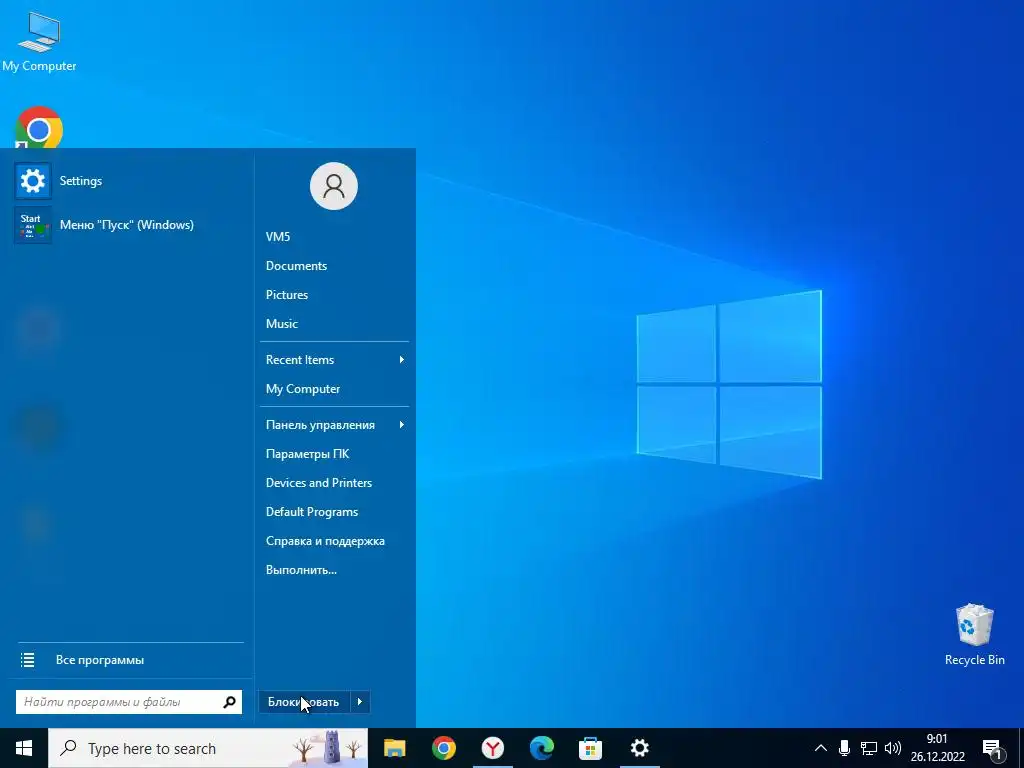The width and height of the screenshot is (1024, 768).
Task: Open Settings gear on taskbar
Action: (x=639, y=748)
